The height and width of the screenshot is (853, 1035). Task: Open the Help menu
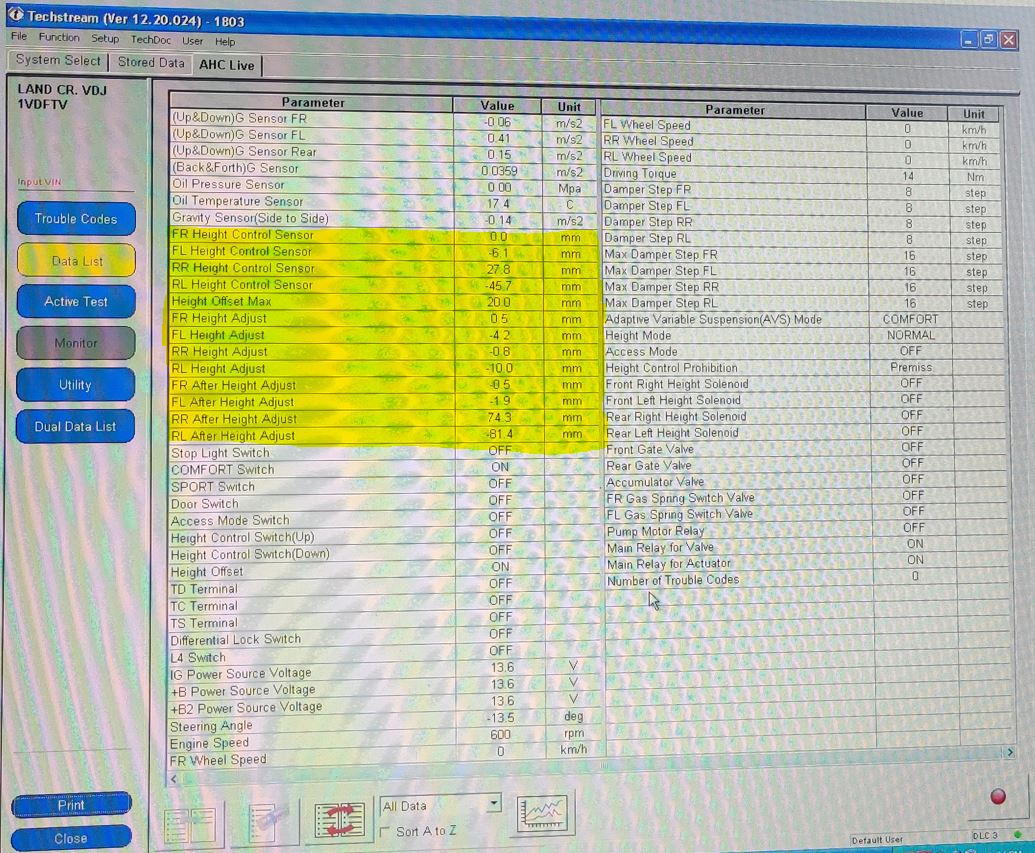tap(224, 42)
